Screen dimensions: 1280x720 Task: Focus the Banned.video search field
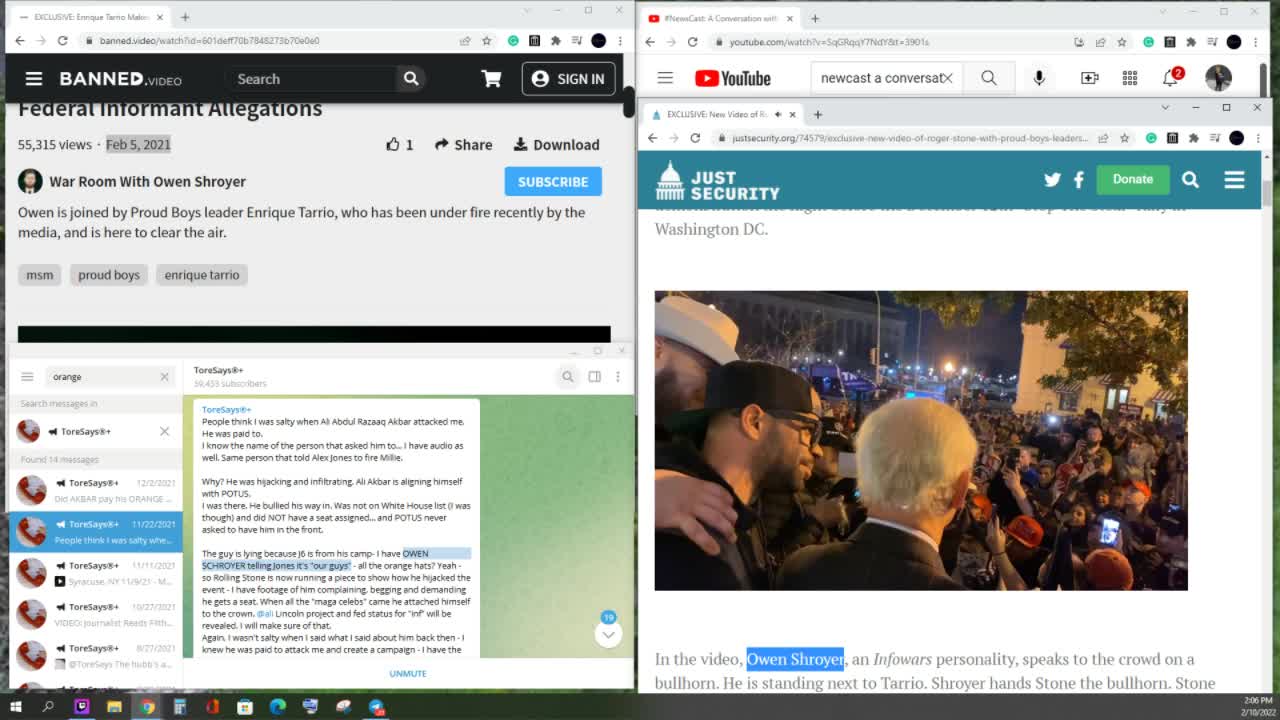[x=310, y=79]
